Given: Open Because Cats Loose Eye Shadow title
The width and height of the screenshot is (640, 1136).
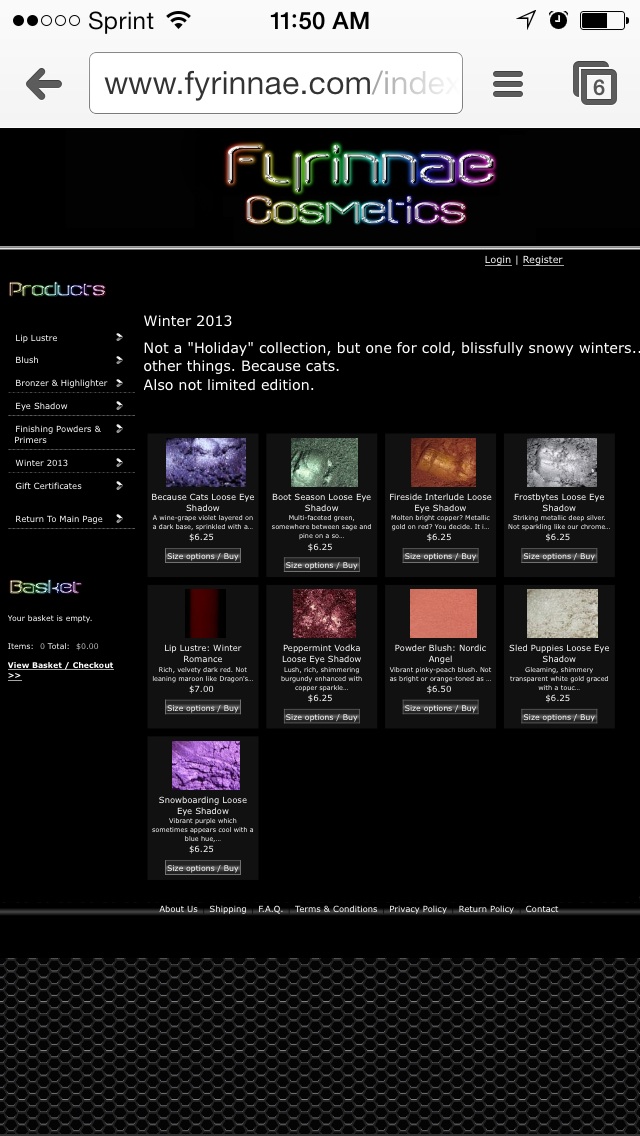Looking at the screenshot, I should tap(203, 502).
